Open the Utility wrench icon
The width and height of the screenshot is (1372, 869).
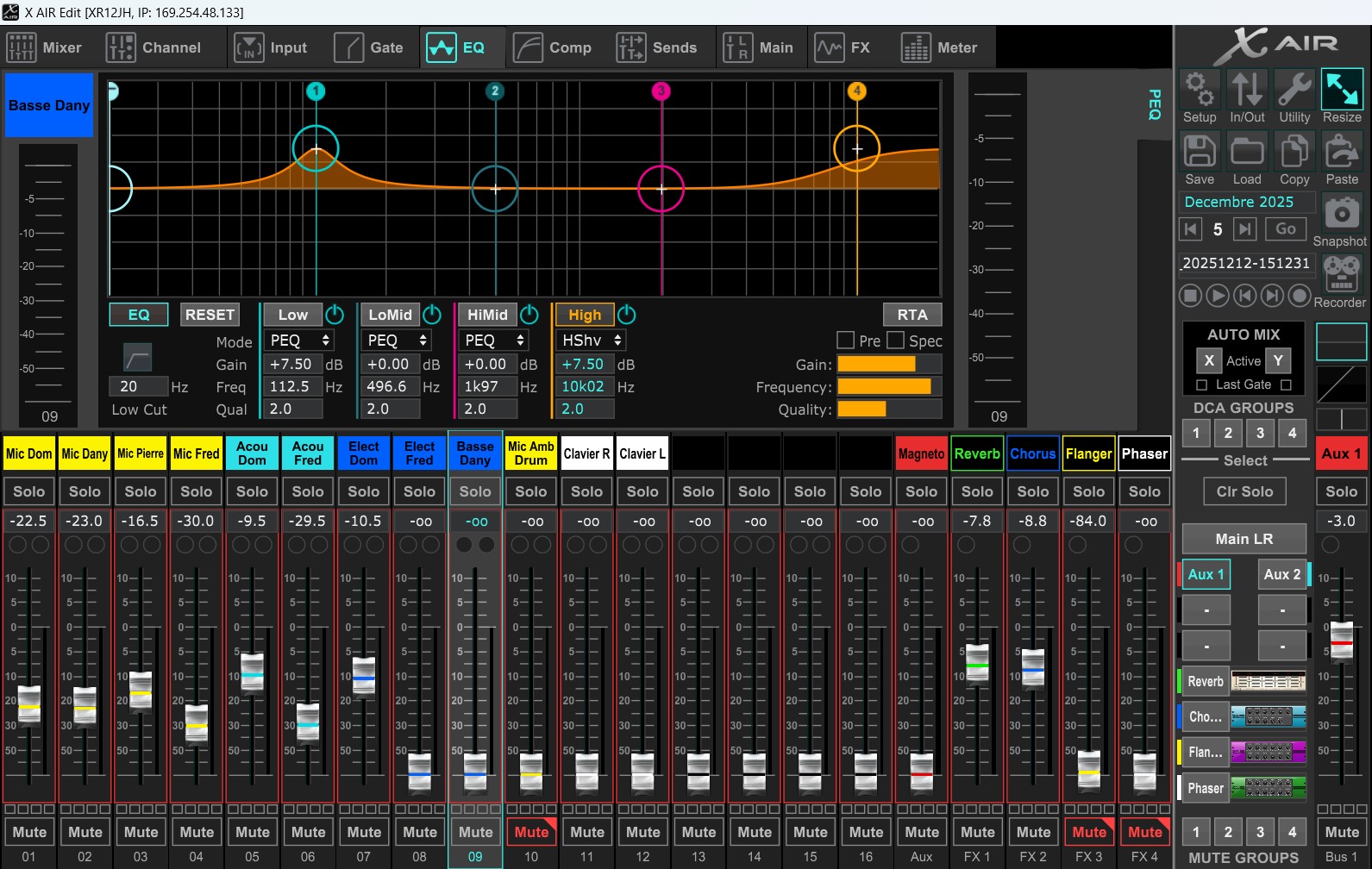(x=1294, y=90)
